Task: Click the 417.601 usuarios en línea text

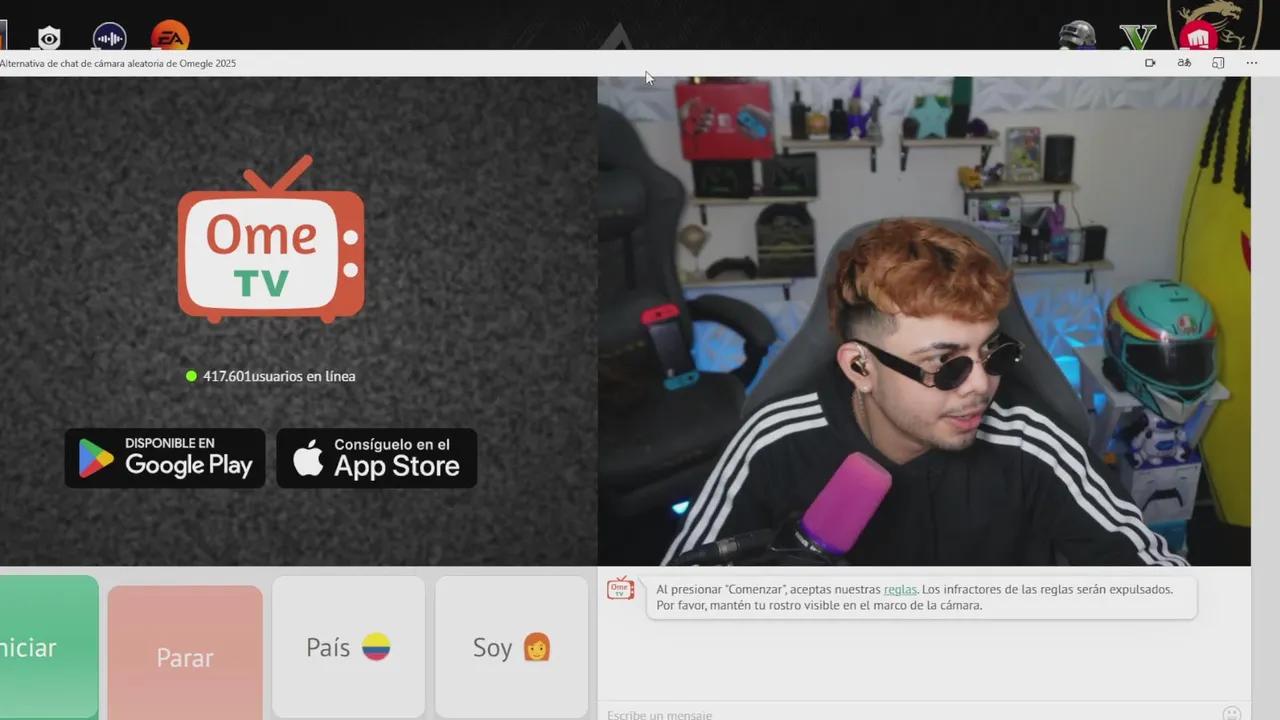Action: point(279,376)
